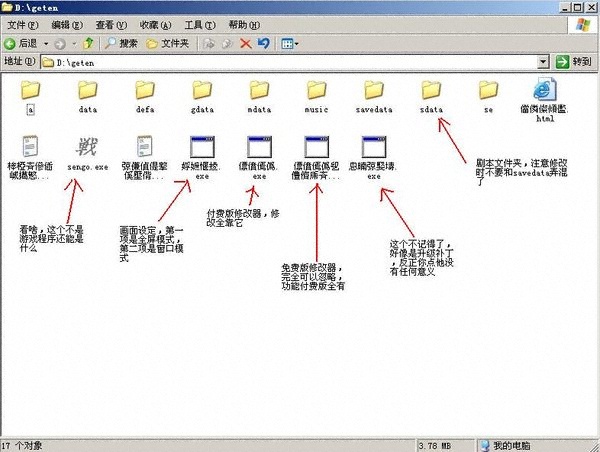
Task: Open the savedata folder
Action: 373,92
